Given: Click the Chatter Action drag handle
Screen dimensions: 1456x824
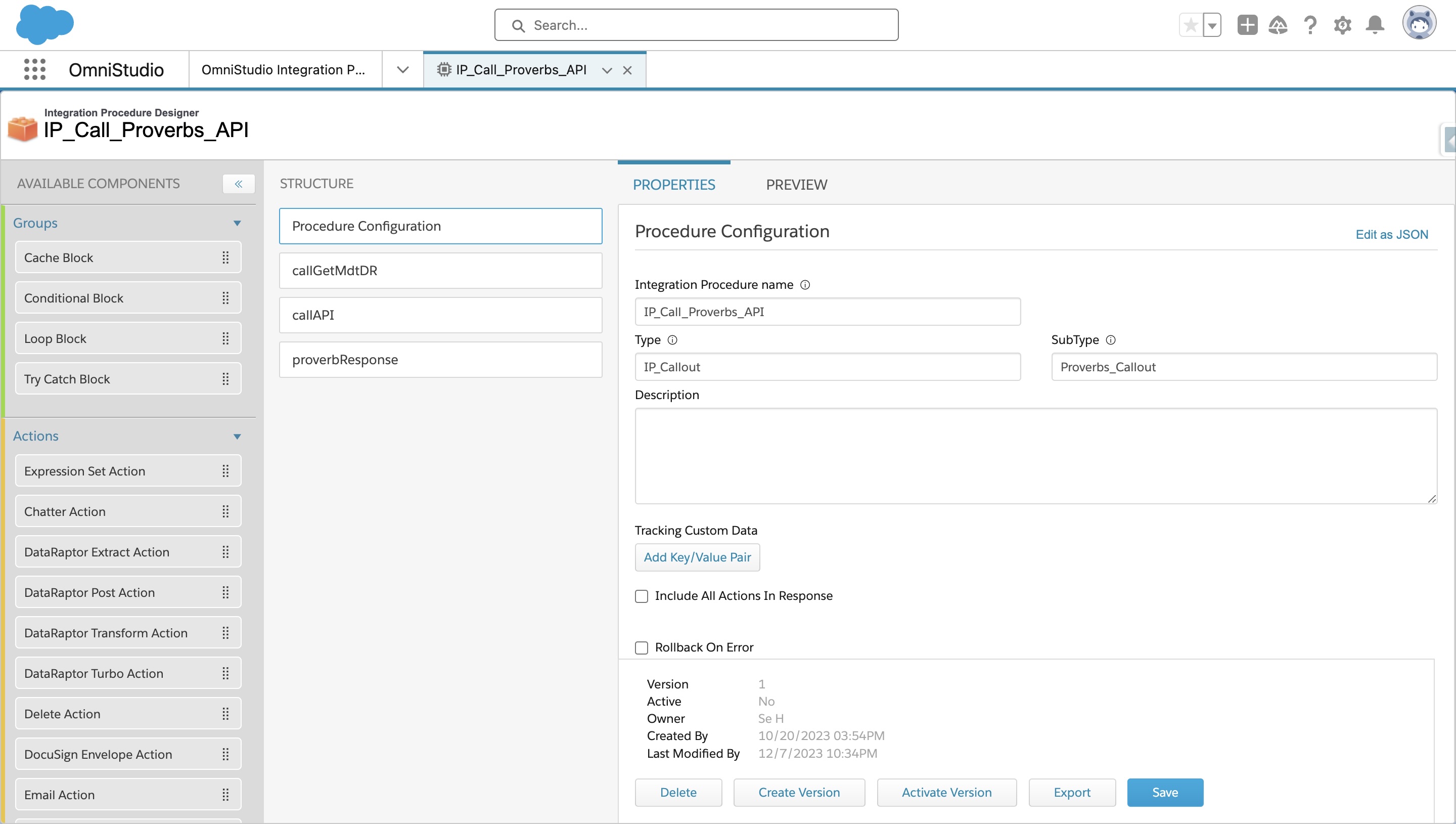Looking at the screenshot, I should [x=225, y=511].
